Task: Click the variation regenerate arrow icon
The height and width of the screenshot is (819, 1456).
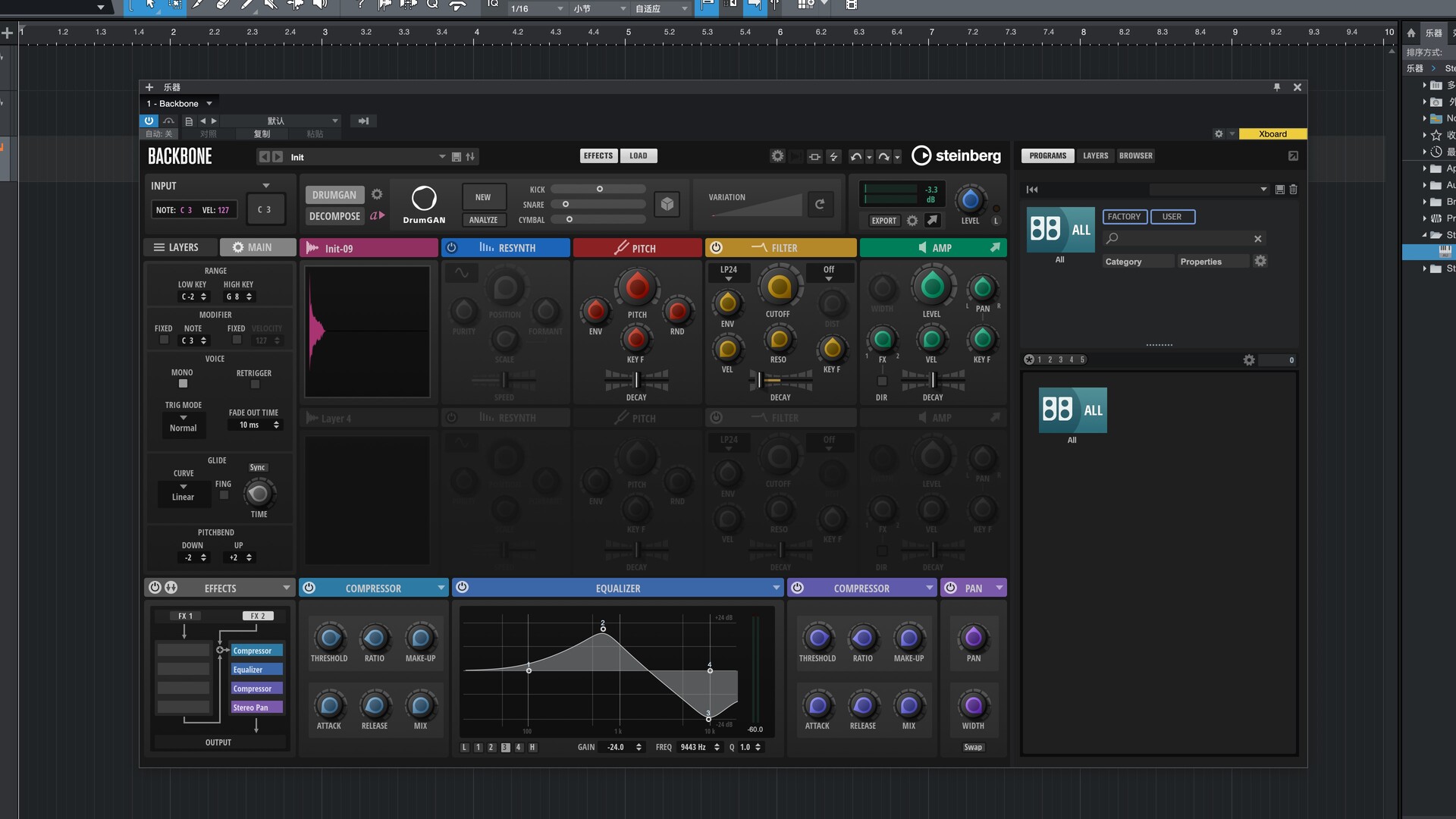Action: pos(820,204)
